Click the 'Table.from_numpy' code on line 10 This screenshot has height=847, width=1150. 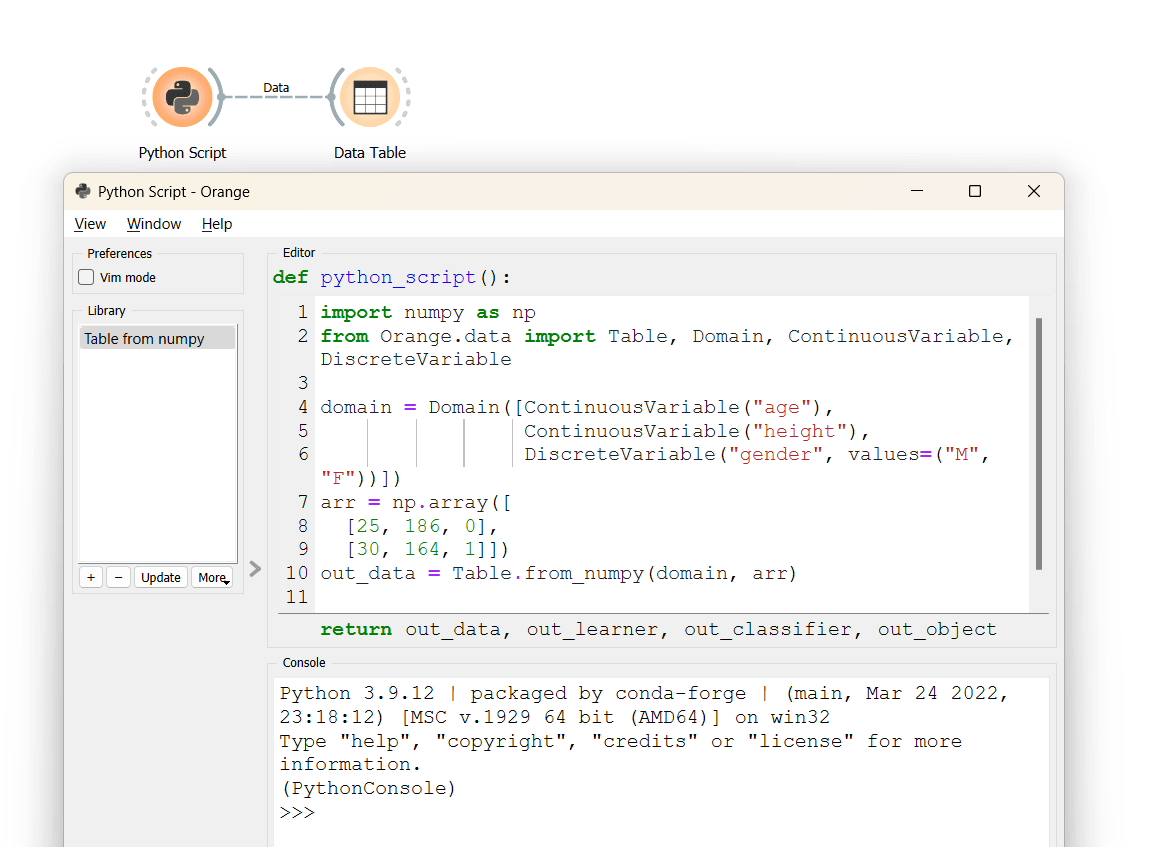coord(548,573)
